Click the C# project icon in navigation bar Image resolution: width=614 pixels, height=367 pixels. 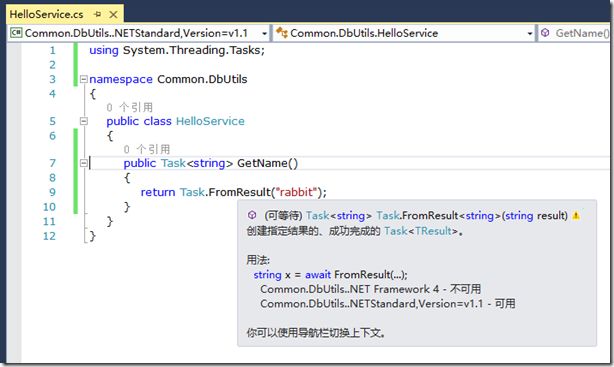pos(16,33)
